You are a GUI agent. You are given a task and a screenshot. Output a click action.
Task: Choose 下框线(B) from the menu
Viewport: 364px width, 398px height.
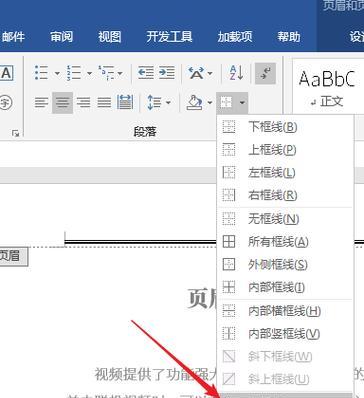285,127
